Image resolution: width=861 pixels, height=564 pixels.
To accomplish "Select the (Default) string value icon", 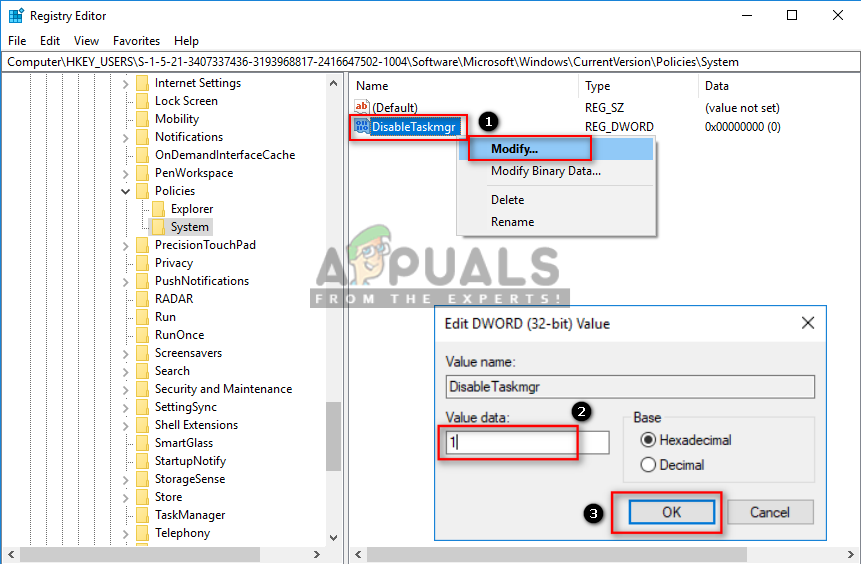I will pyautogui.click(x=362, y=107).
